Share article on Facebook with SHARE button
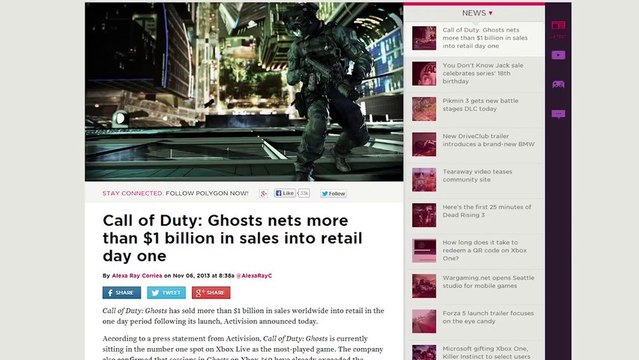 pyautogui.click(x=121, y=293)
